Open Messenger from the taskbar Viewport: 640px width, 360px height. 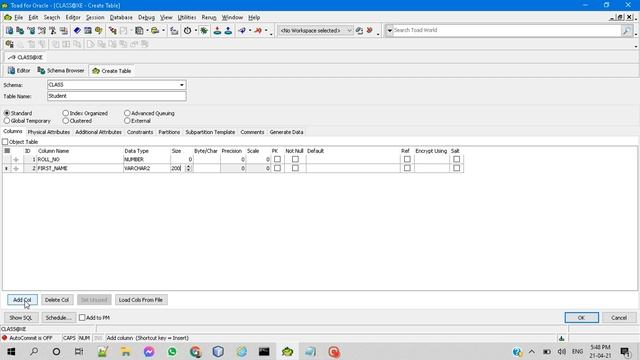(149, 351)
